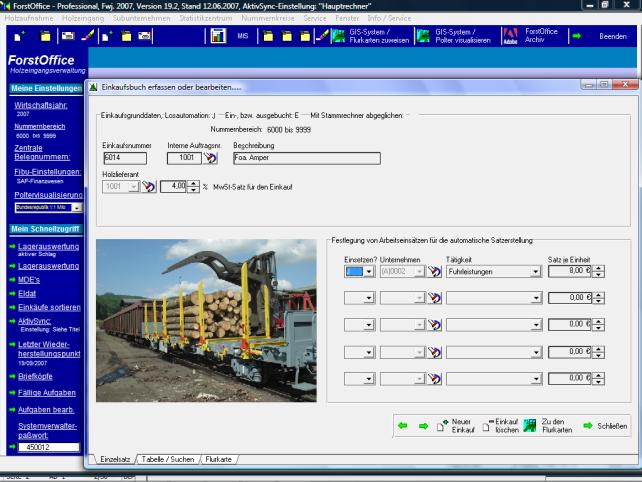Screen dimensions: 642x482
Task: Click the lookup icon beside Interne Auftragsnr. field
Action: click(210, 158)
